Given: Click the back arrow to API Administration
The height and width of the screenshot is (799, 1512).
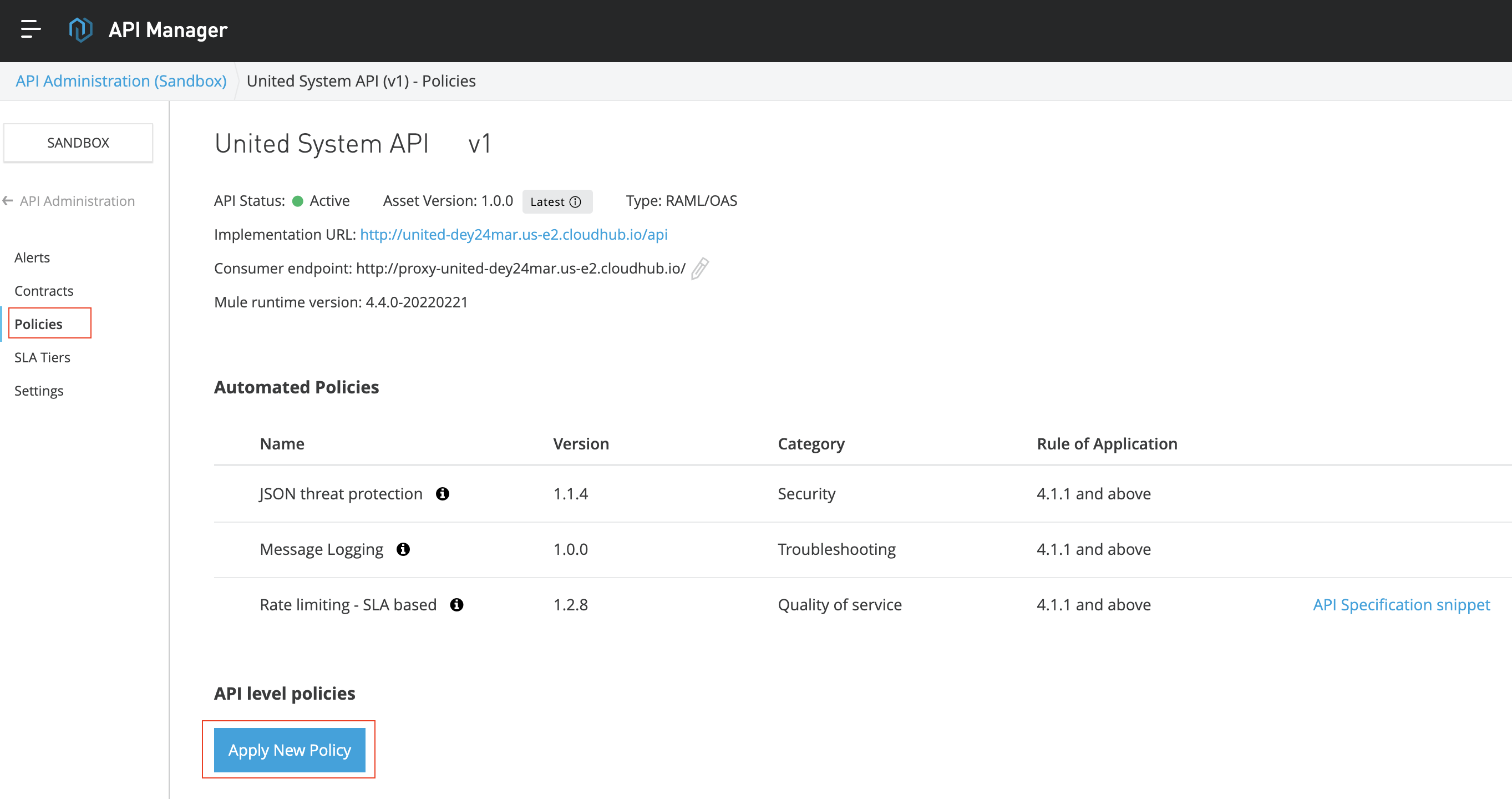Looking at the screenshot, I should pyautogui.click(x=8, y=200).
